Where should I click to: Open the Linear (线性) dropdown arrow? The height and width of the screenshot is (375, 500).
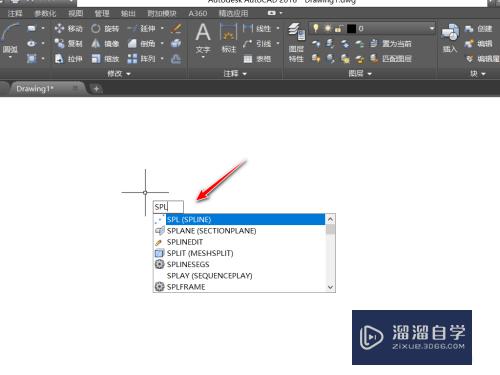(278, 28)
